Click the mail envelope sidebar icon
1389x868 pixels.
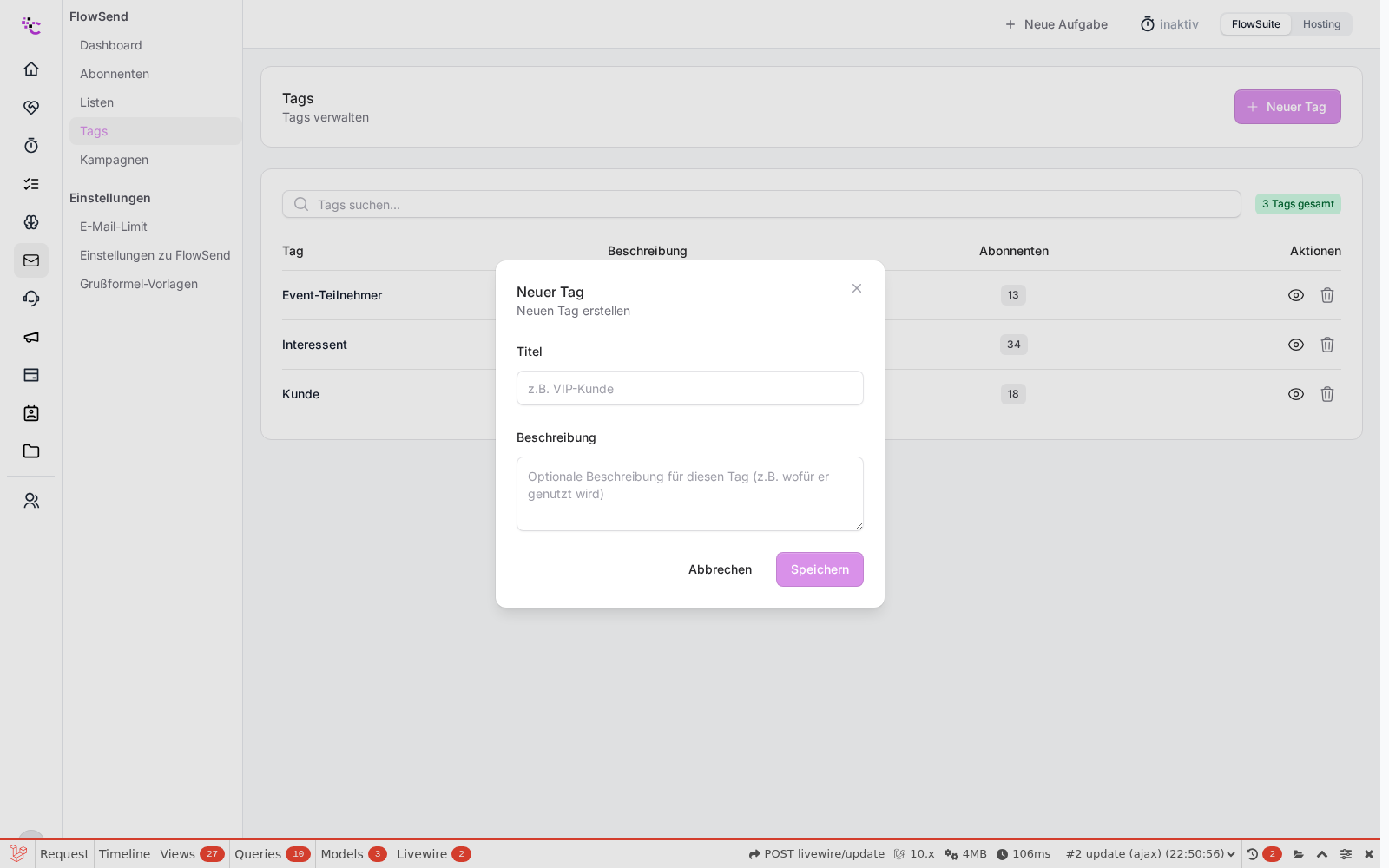click(31, 260)
